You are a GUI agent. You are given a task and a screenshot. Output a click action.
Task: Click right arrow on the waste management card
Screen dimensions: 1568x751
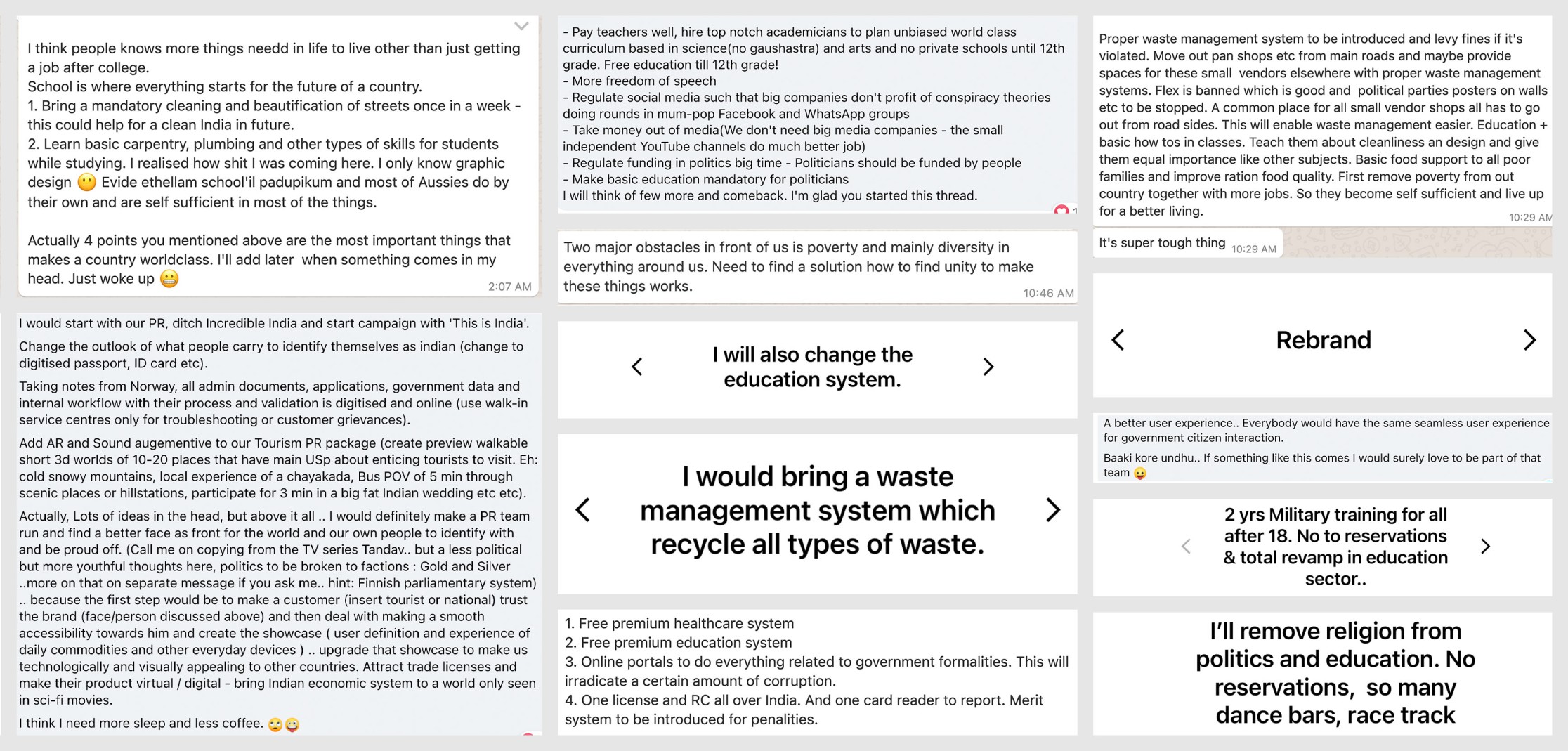[1053, 510]
